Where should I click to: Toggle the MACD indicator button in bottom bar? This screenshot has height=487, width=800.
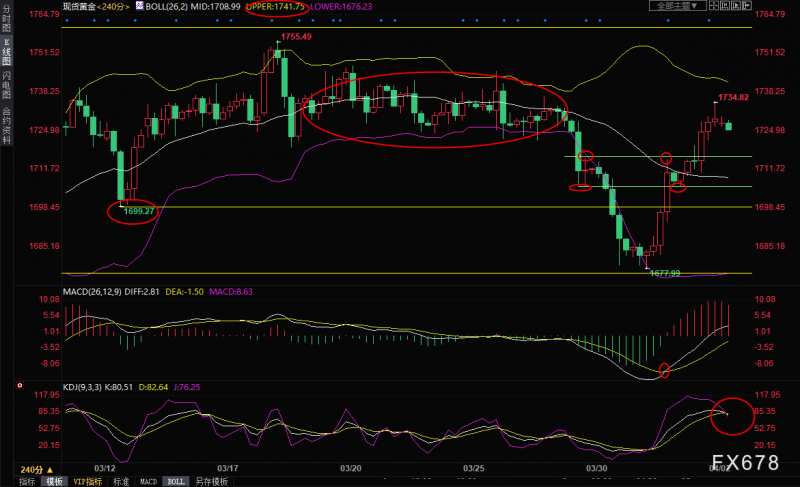click(x=148, y=481)
